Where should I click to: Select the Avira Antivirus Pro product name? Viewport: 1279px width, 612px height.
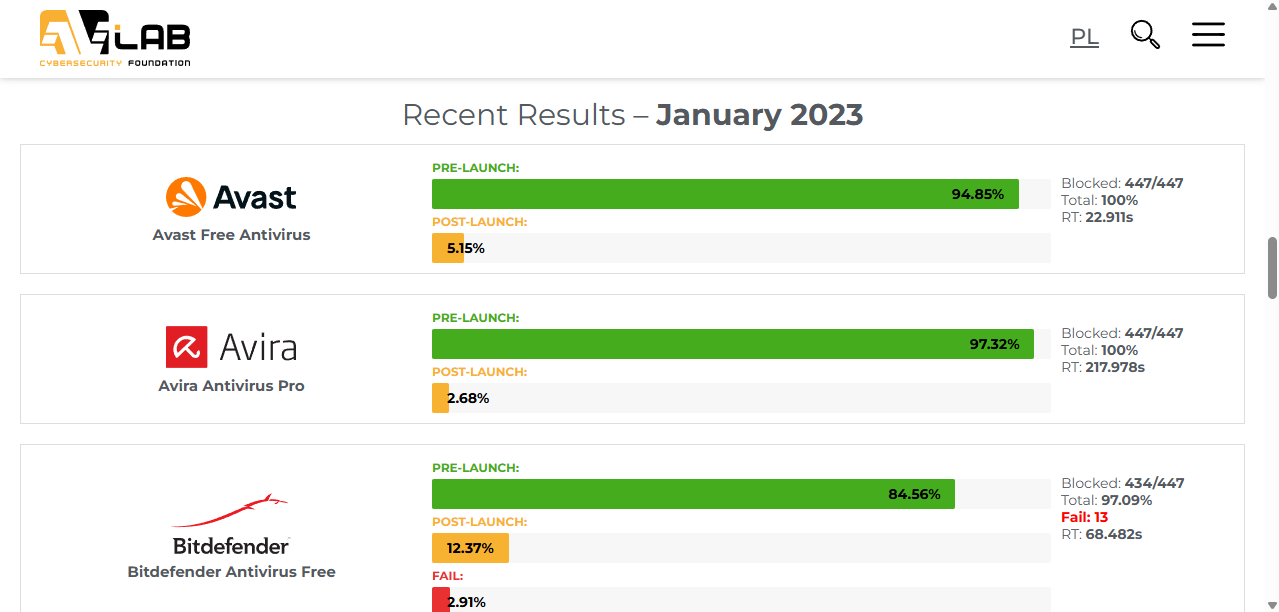(231, 386)
